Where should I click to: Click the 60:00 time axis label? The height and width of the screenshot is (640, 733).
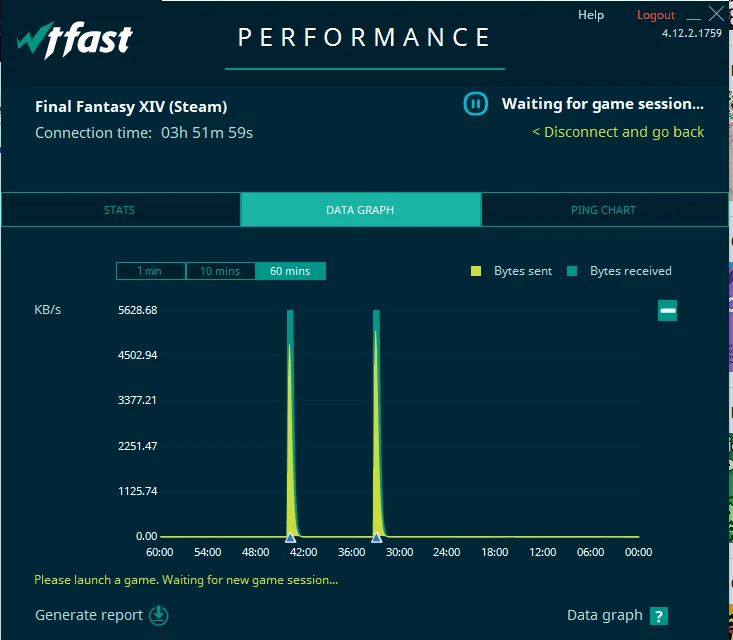pos(160,552)
